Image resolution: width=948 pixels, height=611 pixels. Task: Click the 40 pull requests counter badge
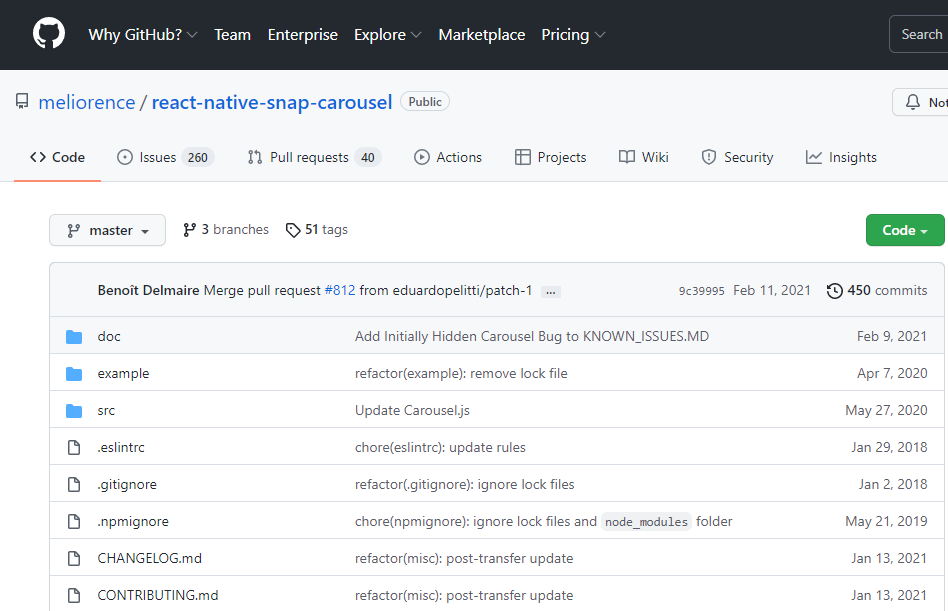pyautogui.click(x=368, y=158)
